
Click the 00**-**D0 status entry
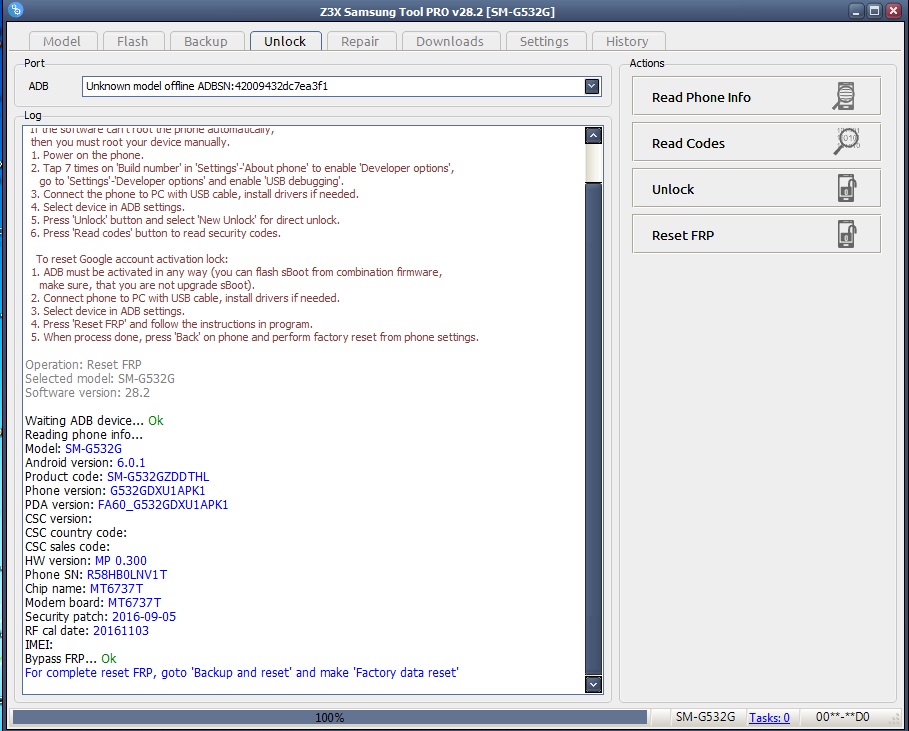(x=842, y=717)
